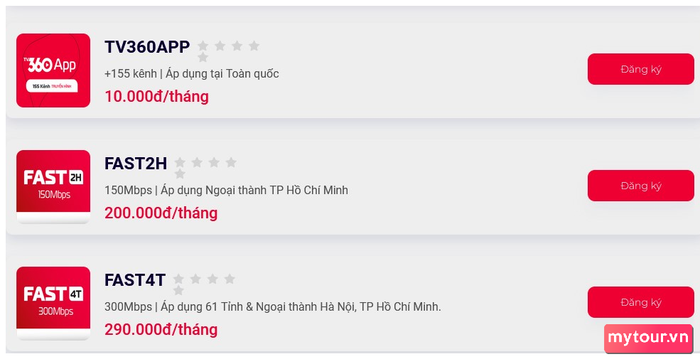Click the FAST 4T 300Mbps package logo
Viewport: 700px width, 362px height.
(x=53, y=303)
